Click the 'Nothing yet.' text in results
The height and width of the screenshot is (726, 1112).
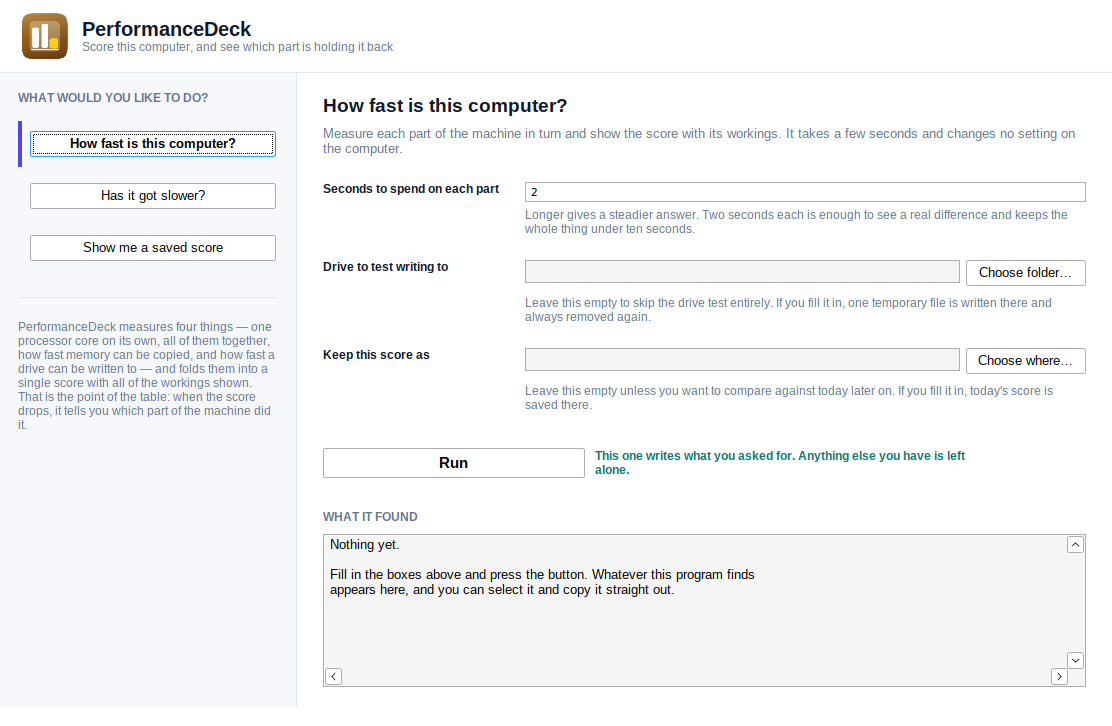[365, 544]
